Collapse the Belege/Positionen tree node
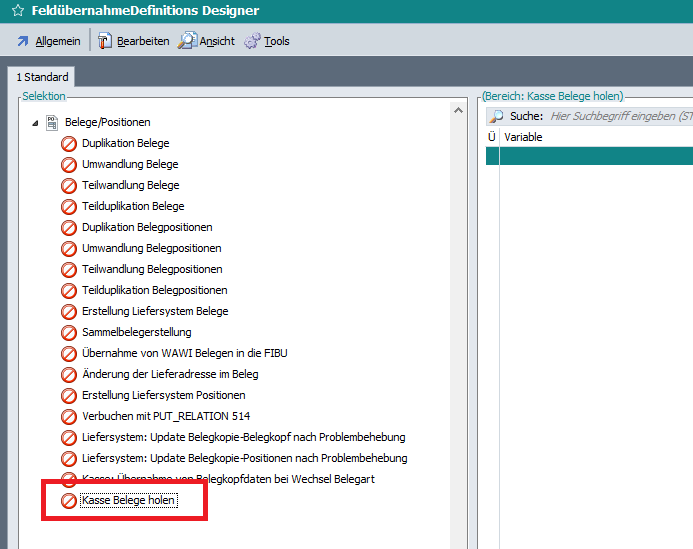Image resolution: width=693 pixels, height=549 pixels. coord(36,123)
